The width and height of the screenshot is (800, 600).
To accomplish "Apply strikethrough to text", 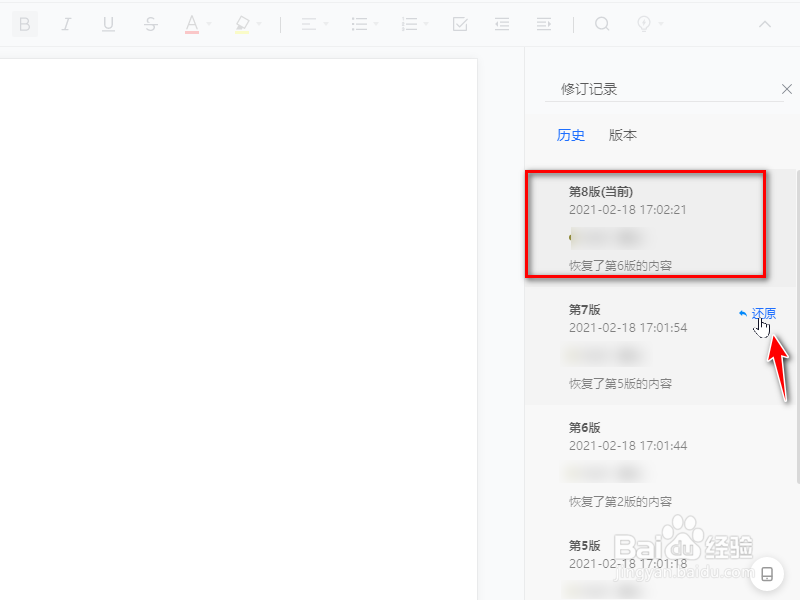I will click(x=150, y=24).
